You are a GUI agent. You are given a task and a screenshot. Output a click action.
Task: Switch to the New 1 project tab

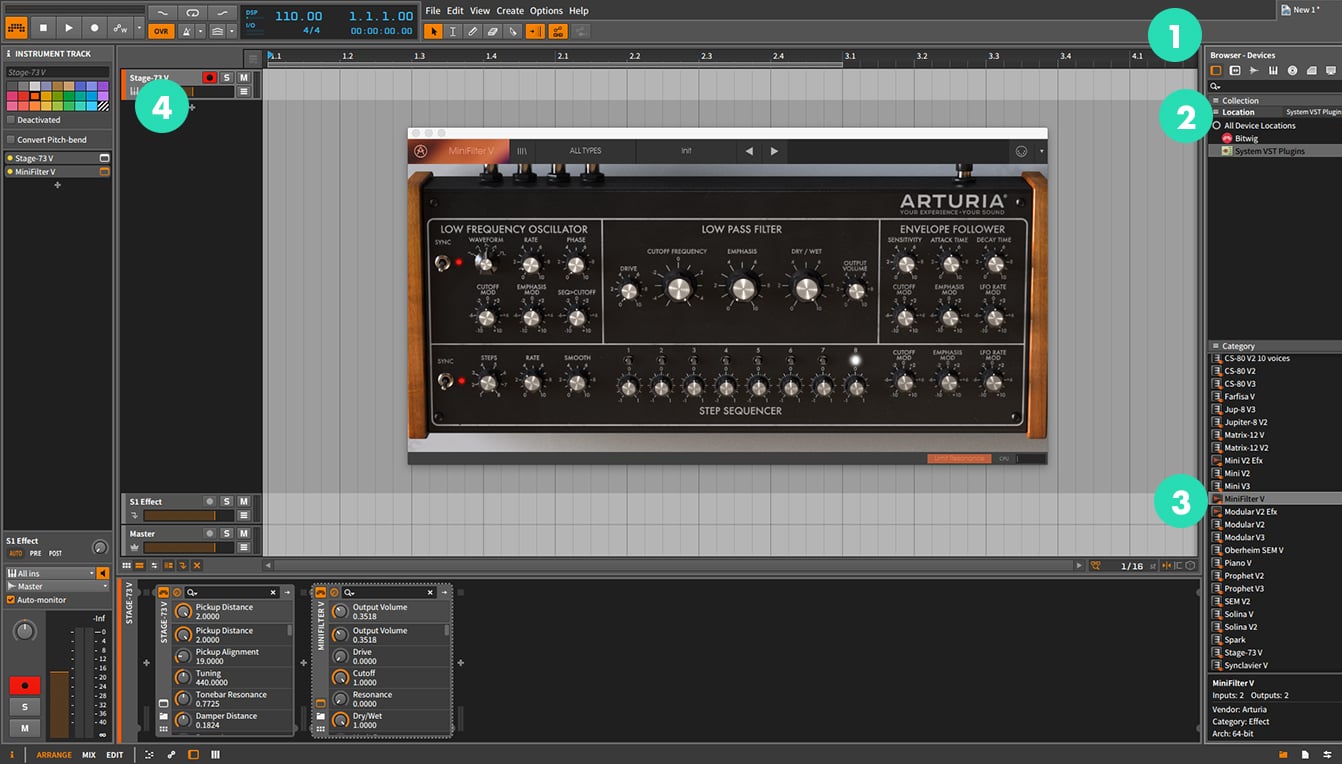tap(1309, 9)
